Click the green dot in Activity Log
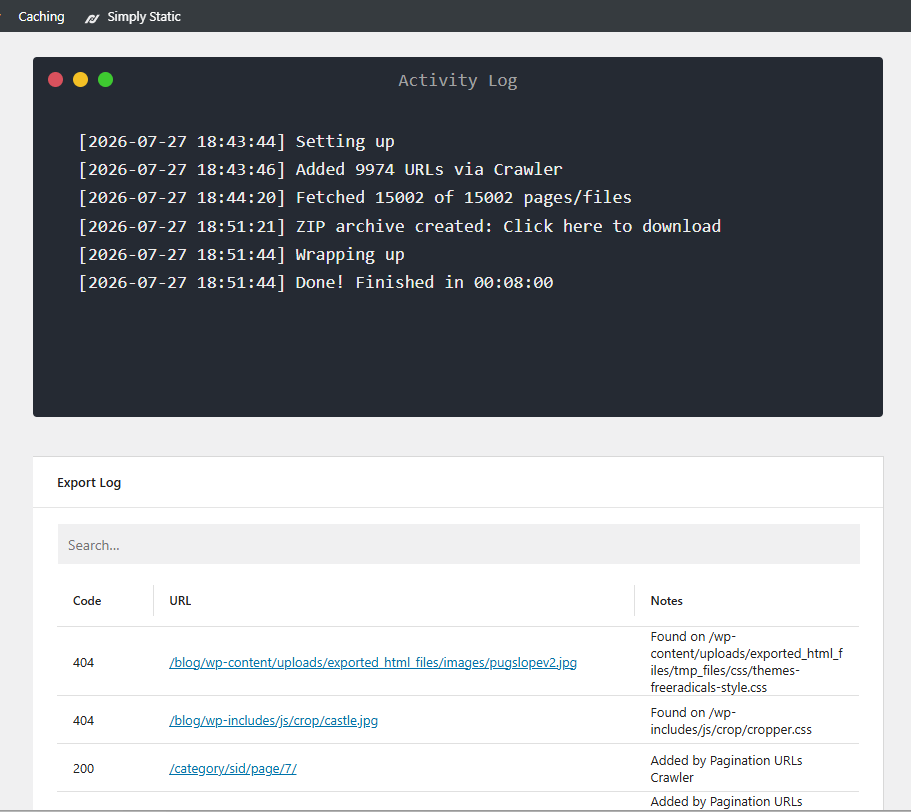 [106, 80]
